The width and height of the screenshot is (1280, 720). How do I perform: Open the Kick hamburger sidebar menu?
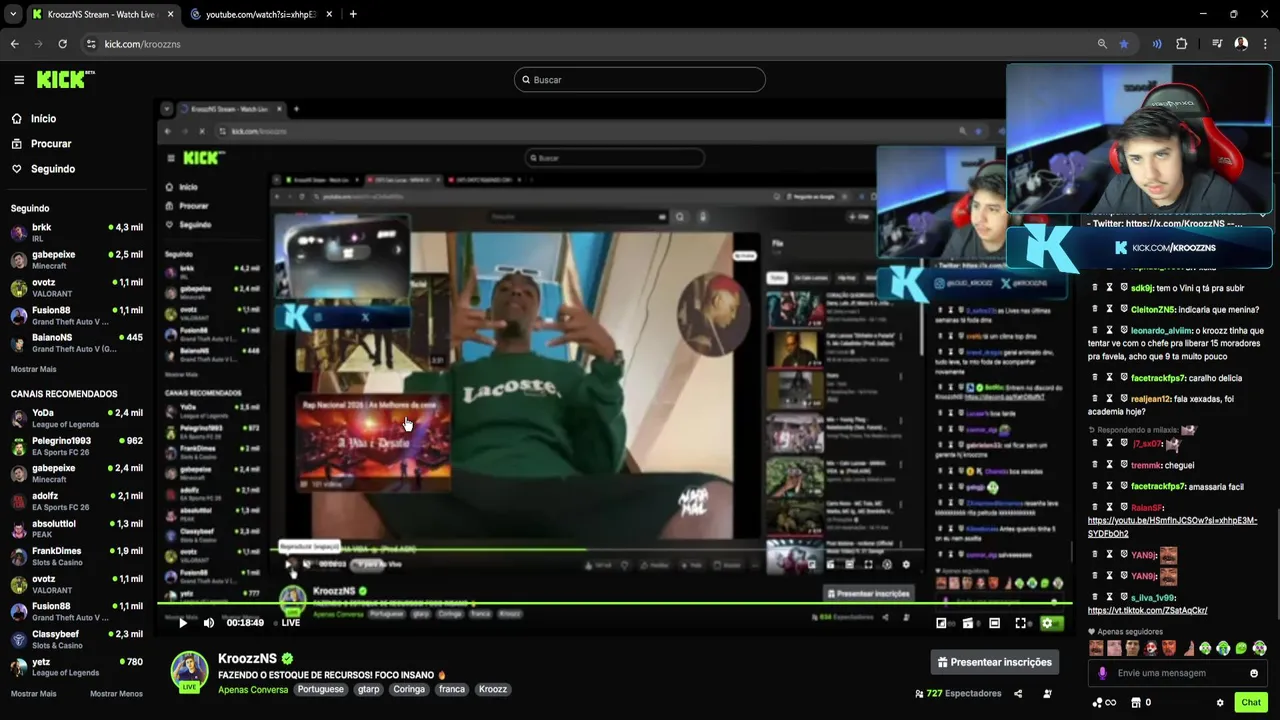point(19,80)
